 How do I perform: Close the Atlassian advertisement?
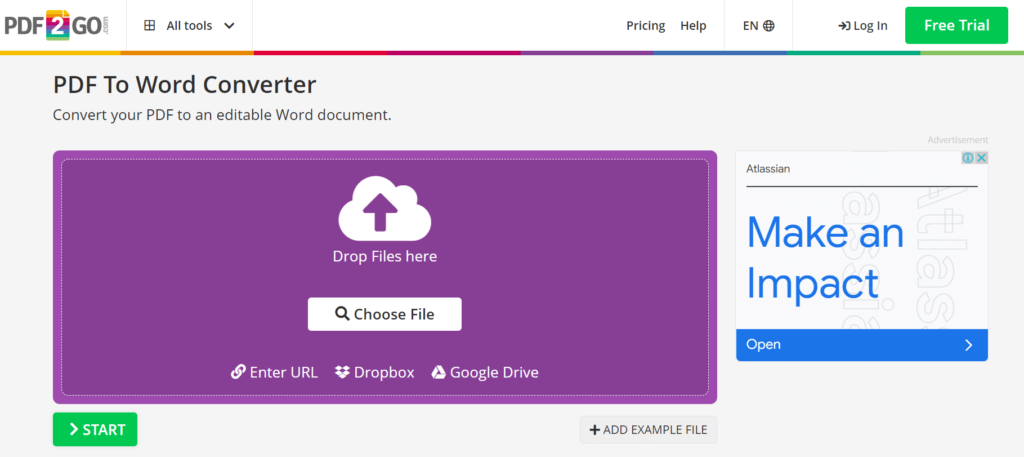pos(981,158)
